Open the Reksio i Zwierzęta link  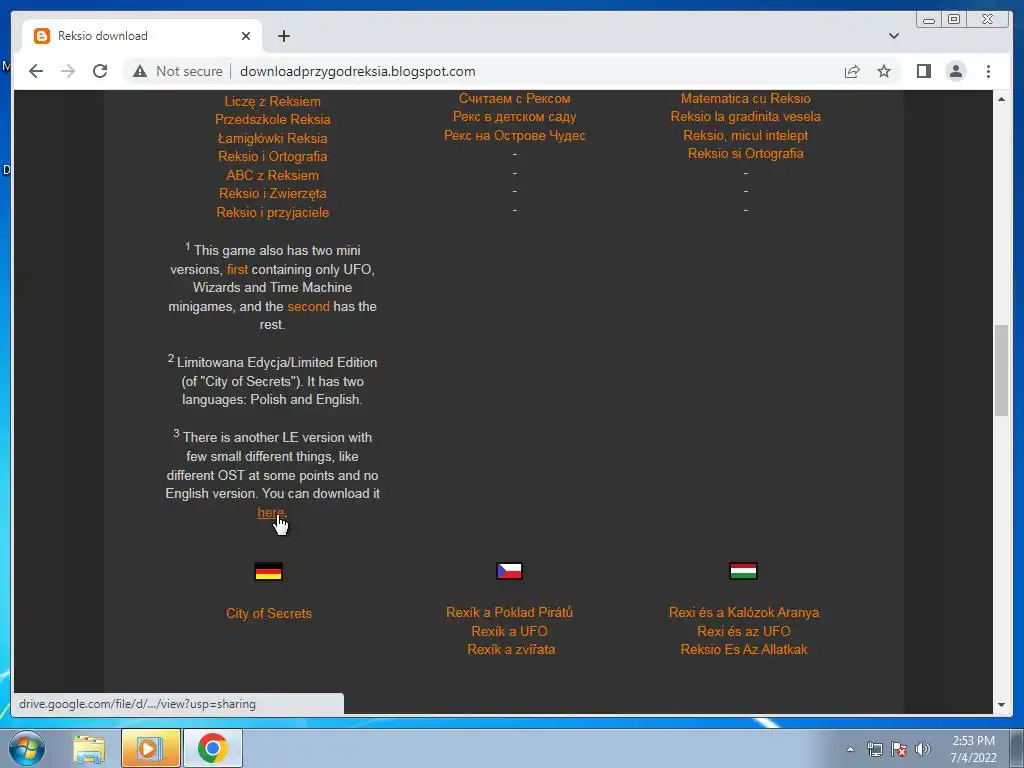[272, 193]
